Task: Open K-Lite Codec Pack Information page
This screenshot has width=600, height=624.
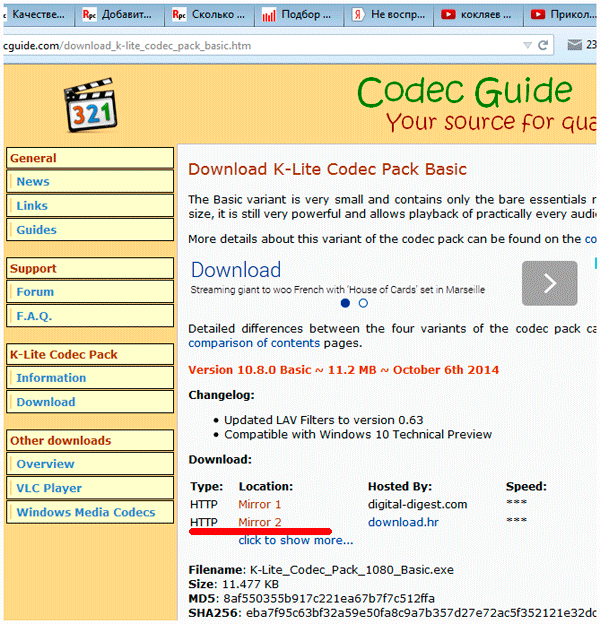Action: pyautogui.click(x=90, y=378)
